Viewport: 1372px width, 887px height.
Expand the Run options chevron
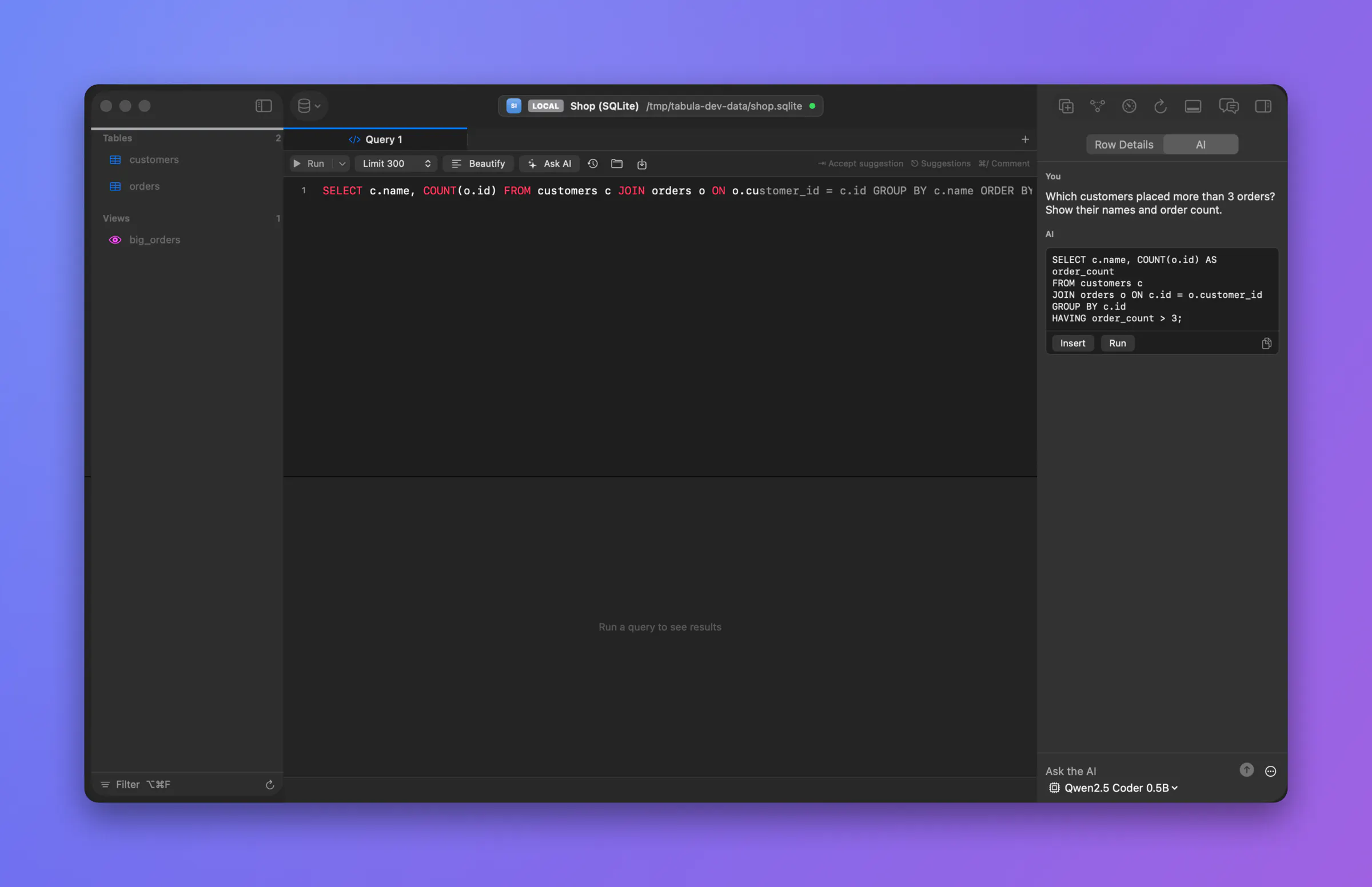(x=342, y=163)
